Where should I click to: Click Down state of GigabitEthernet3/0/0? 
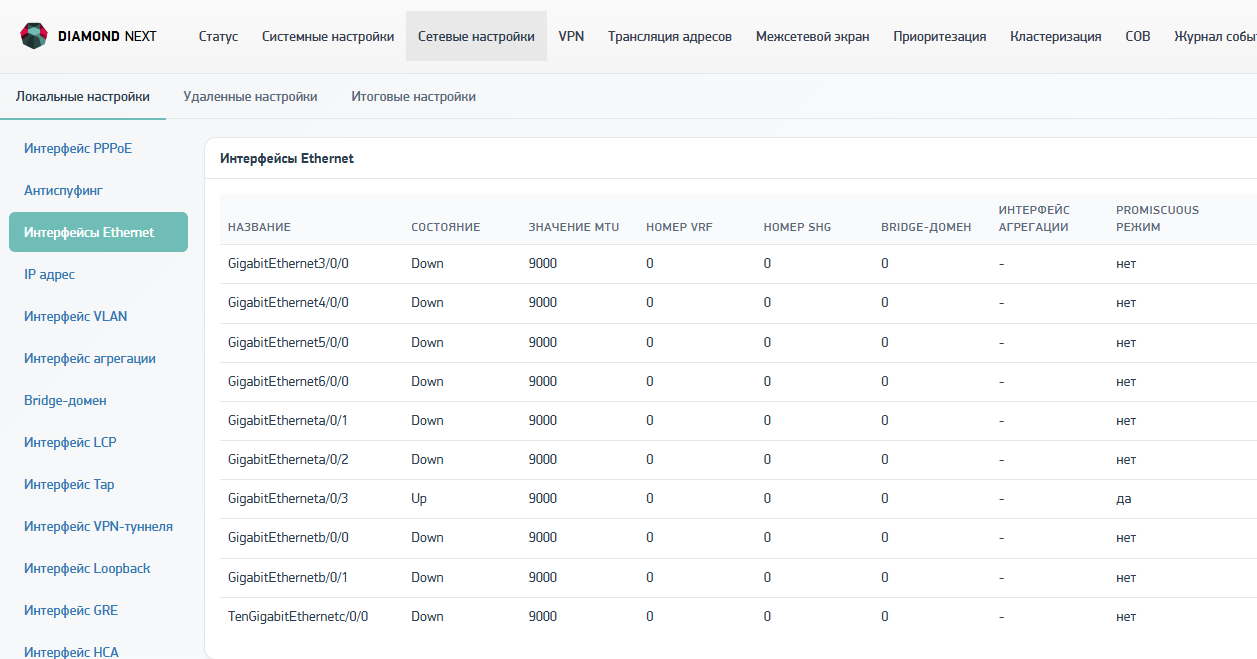click(427, 264)
